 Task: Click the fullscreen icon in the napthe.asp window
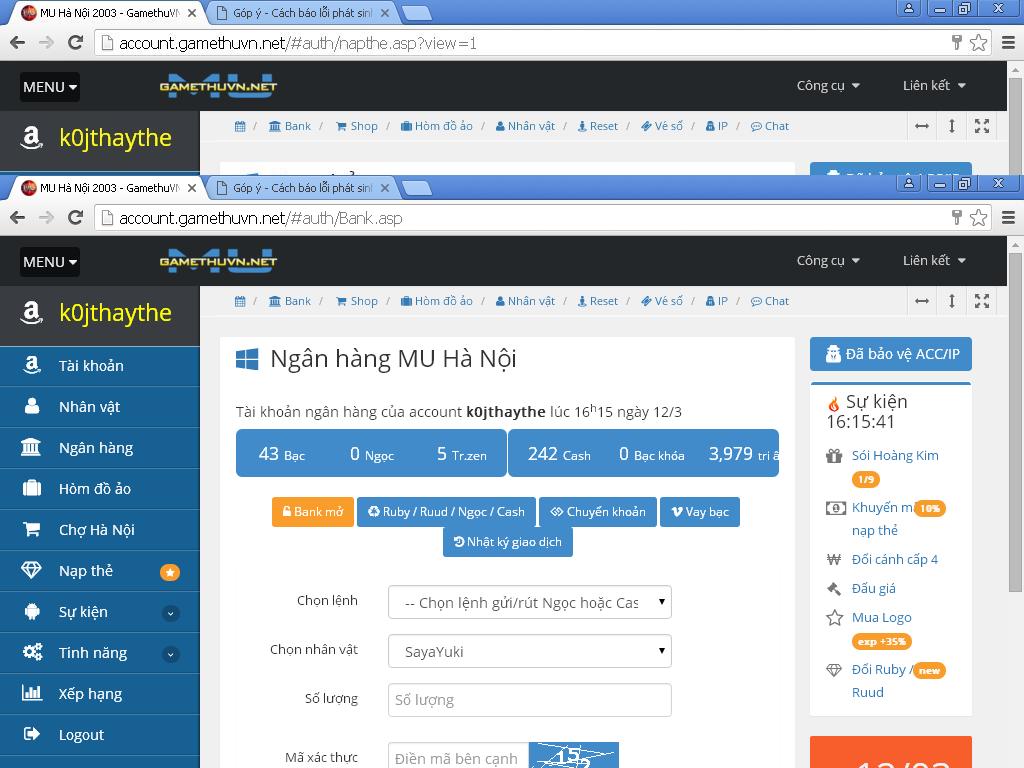pos(982,126)
